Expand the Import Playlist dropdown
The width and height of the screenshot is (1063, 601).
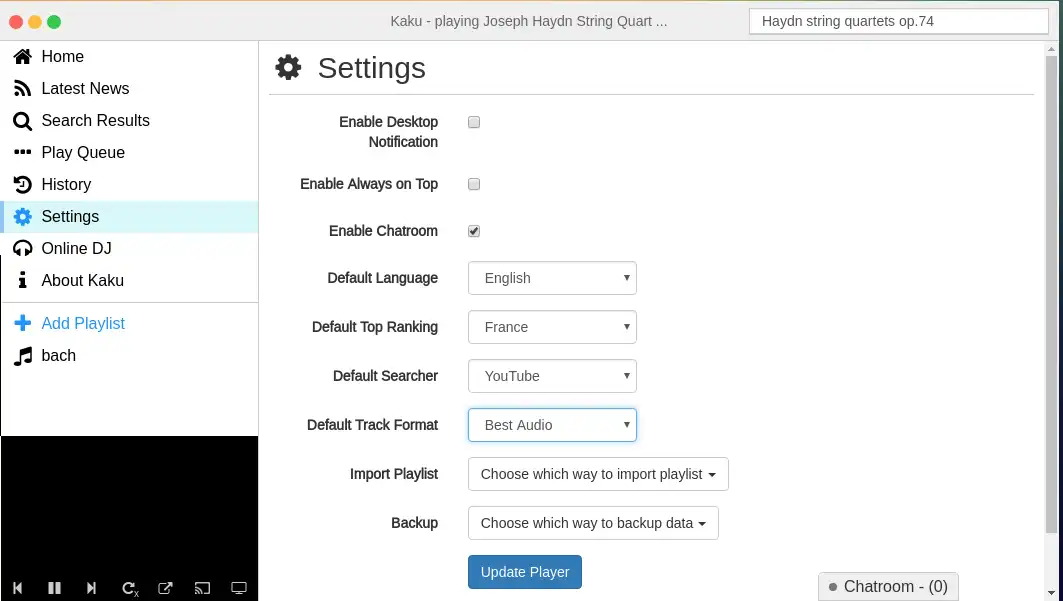598,474
